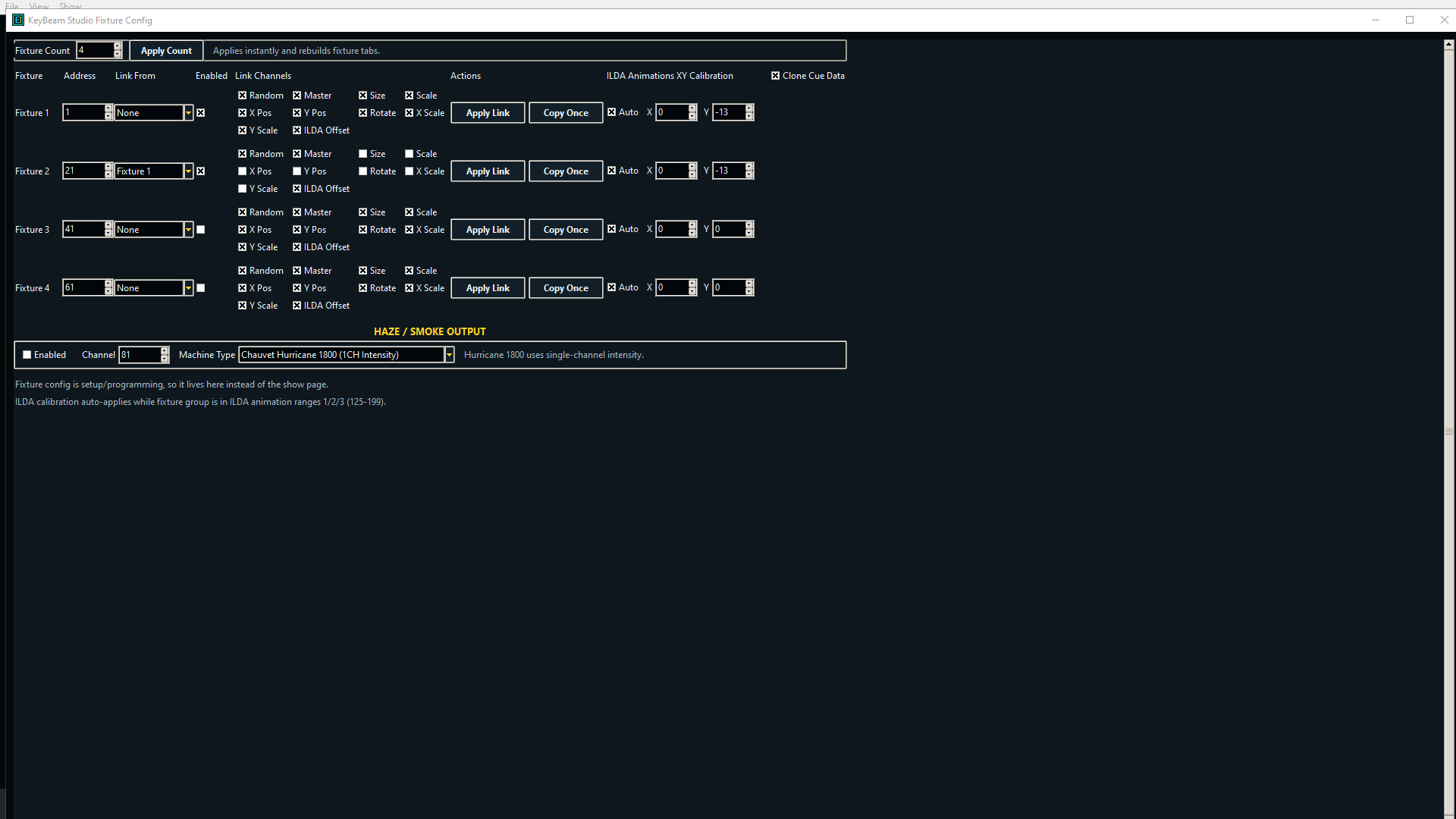The width and height of the screenshot is (1456, 819).
Task: Click Fixture 3 X calibration field
Action: [672, 229]
